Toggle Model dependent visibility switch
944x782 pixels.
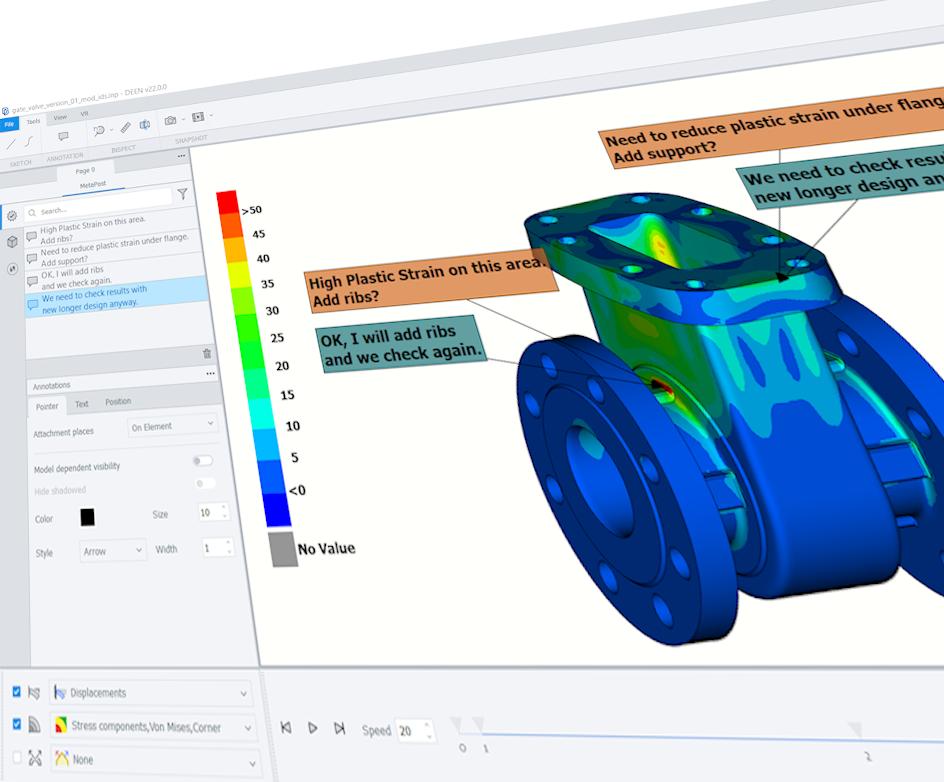click(203, 461)
